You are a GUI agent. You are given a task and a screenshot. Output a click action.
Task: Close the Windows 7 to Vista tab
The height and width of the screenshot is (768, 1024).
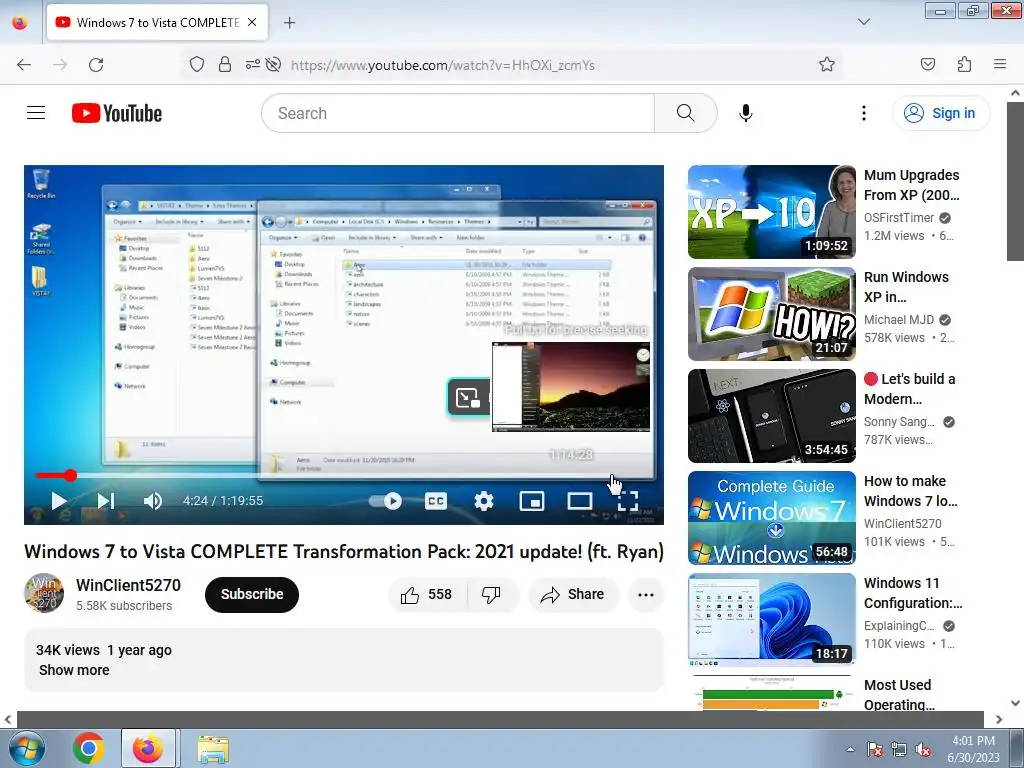[252, 22]
